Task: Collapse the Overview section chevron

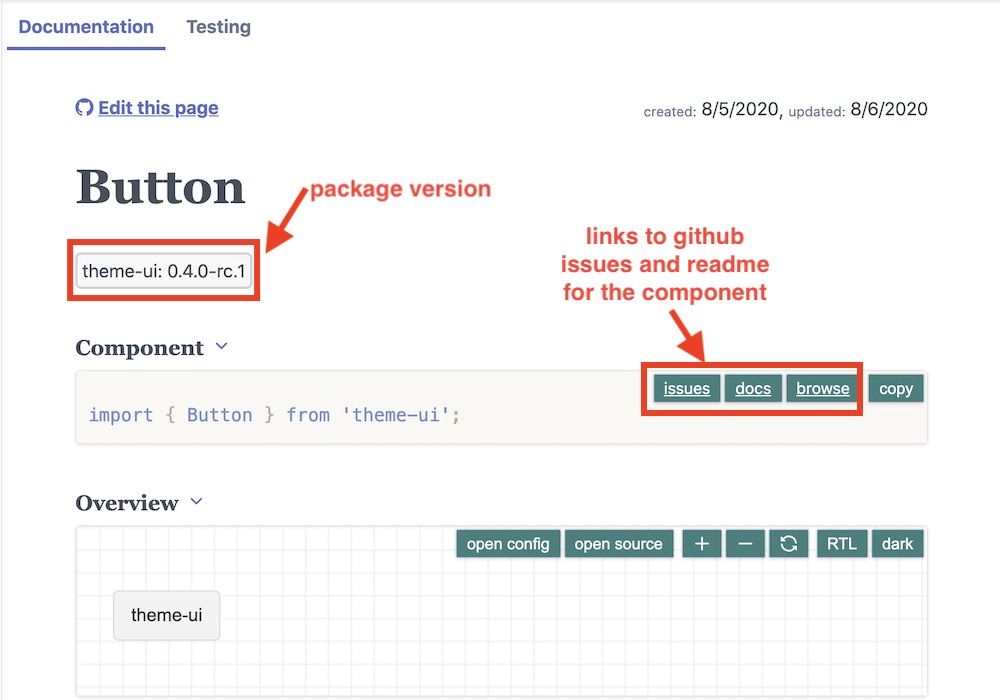Action: (x=196, y=502)
